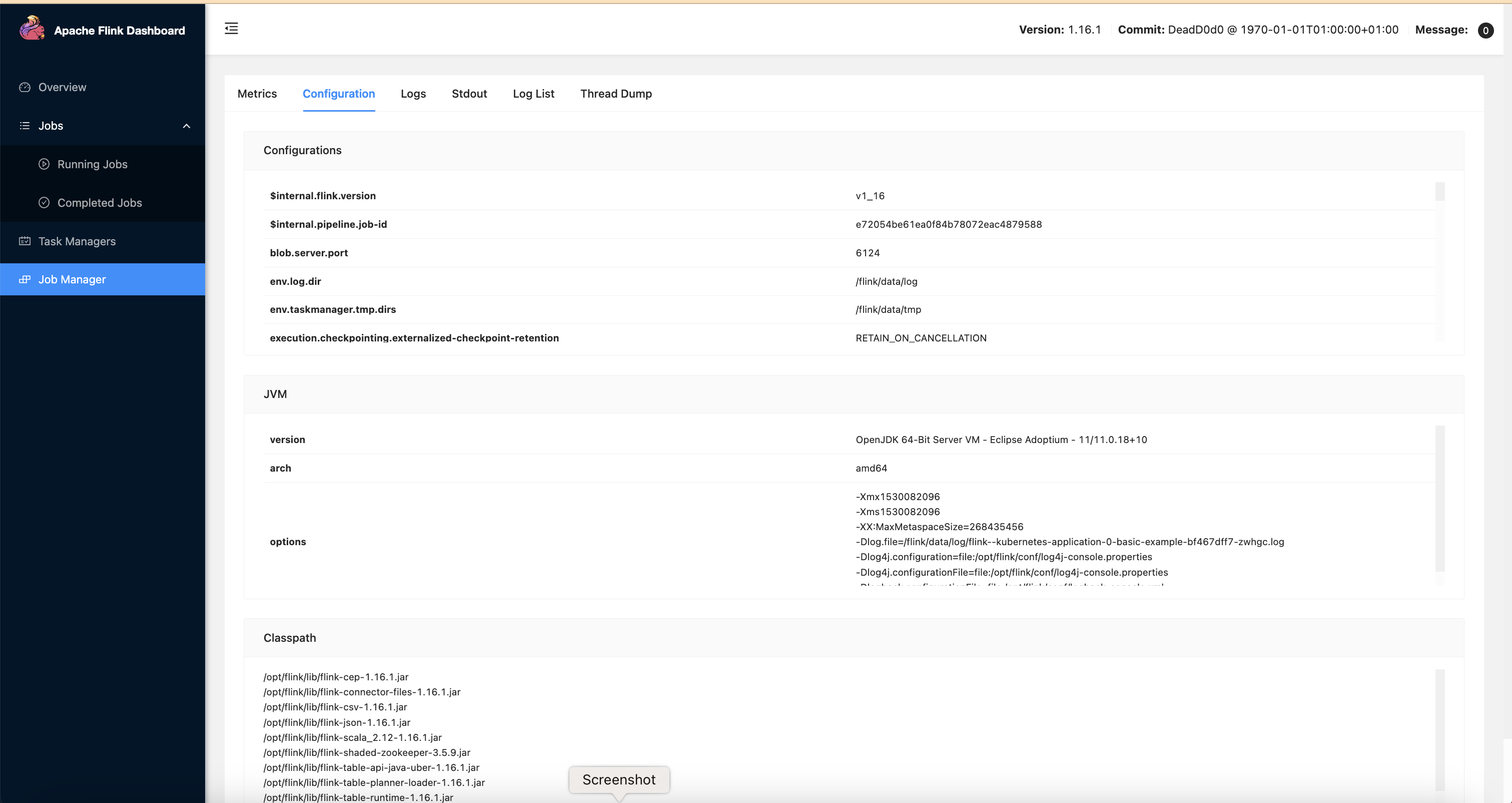This screenshot has height=803, width=1512.
Task: Collapse the sidebar using the hamburger icon
Action: (x=231, y=28)
